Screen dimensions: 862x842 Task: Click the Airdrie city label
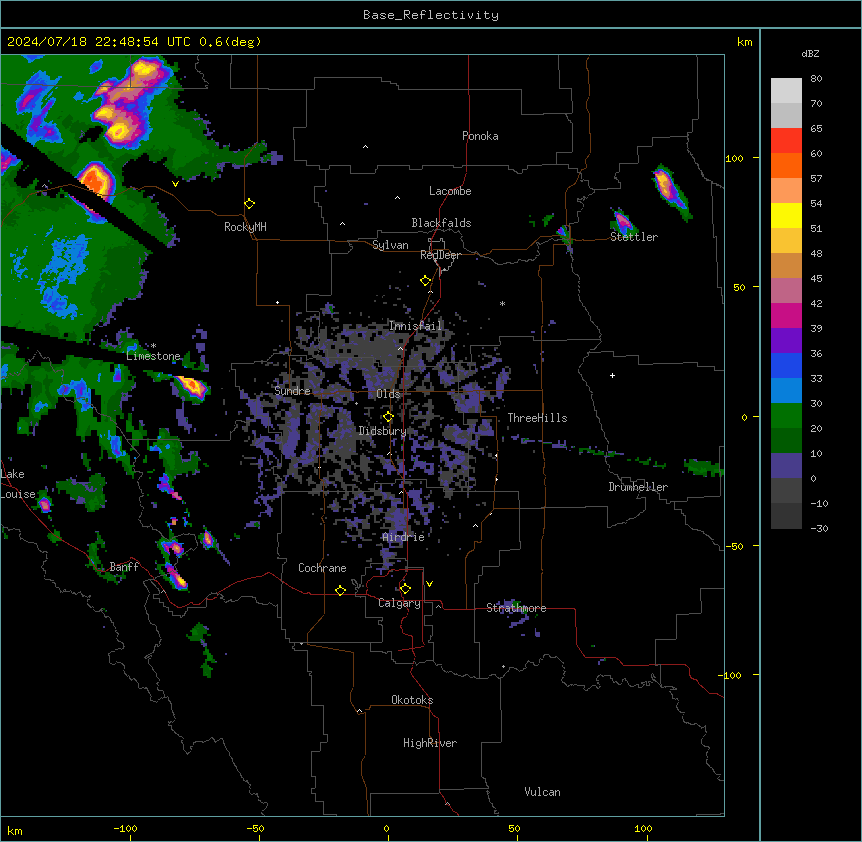pos(404,537)
